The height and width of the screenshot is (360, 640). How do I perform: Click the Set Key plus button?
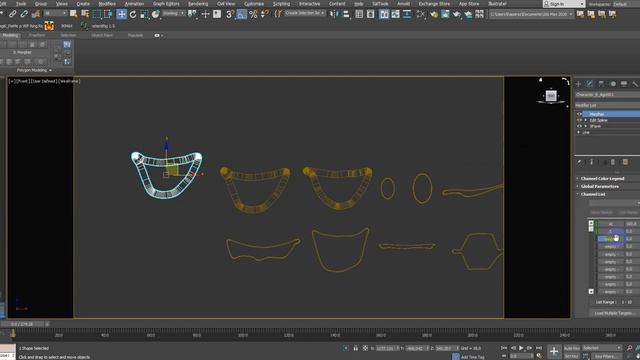[554, 351]
